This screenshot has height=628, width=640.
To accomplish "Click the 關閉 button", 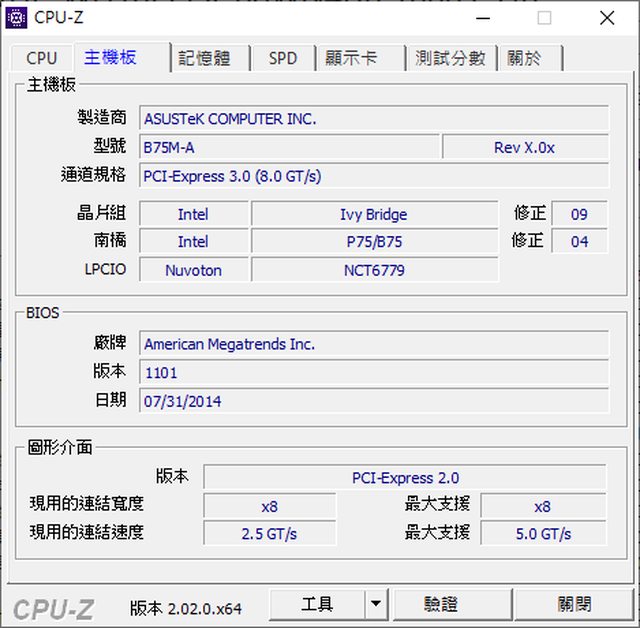I will [574, 604].
